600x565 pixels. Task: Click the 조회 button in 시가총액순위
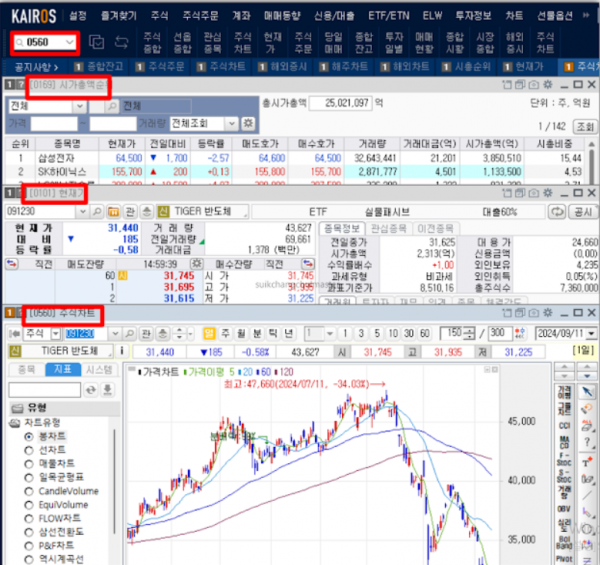[x=585, y=126]
